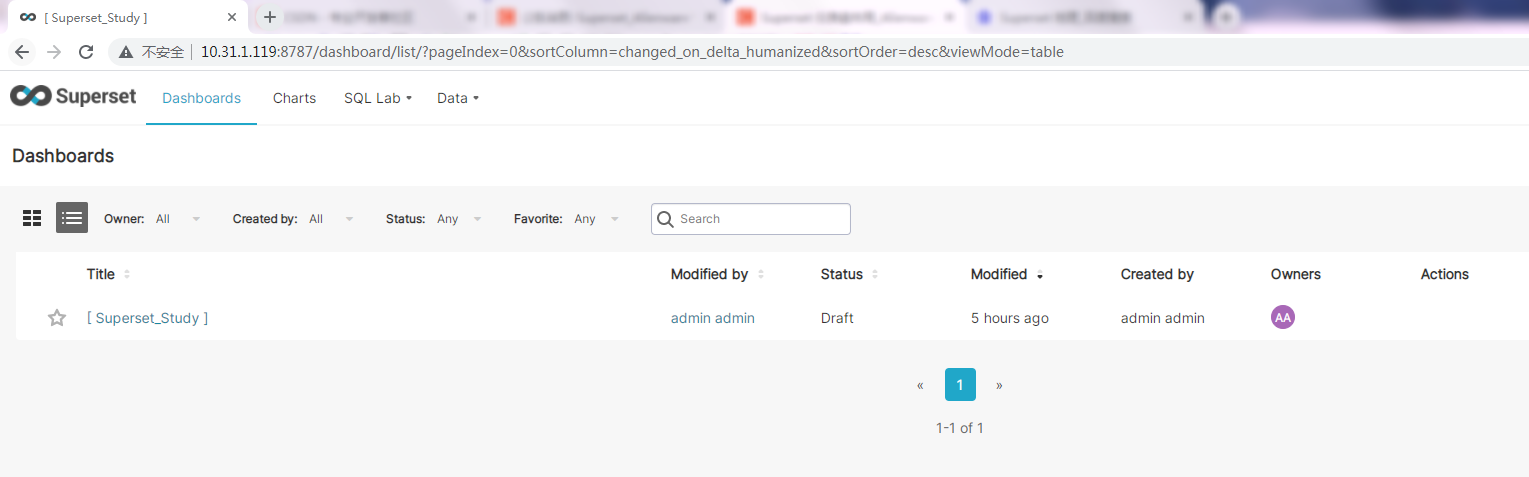Click the Created by admin admin cell
Screen dimensions: 1529x477
coord(1163,318)
